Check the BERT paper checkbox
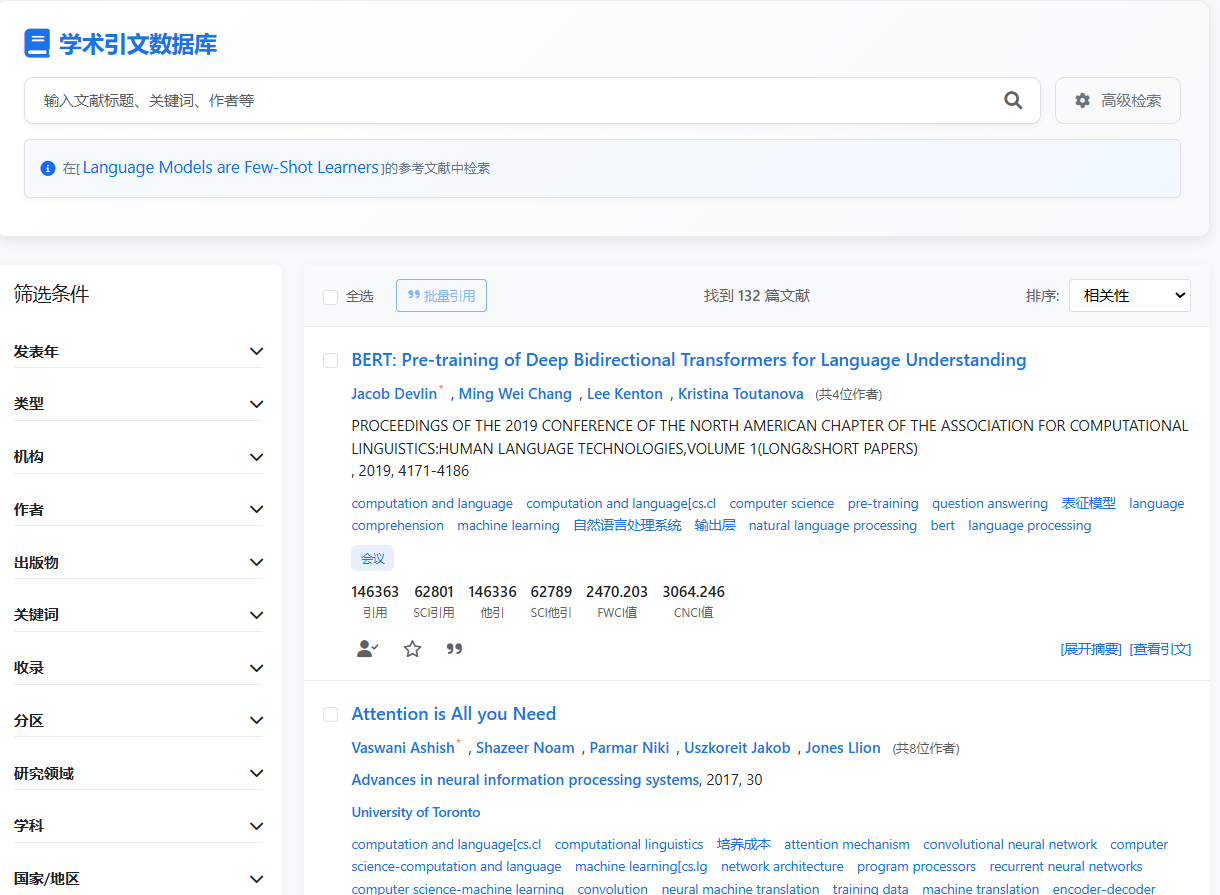Image resolution: width=1220 pixels, height=895 pixels. 331,360
